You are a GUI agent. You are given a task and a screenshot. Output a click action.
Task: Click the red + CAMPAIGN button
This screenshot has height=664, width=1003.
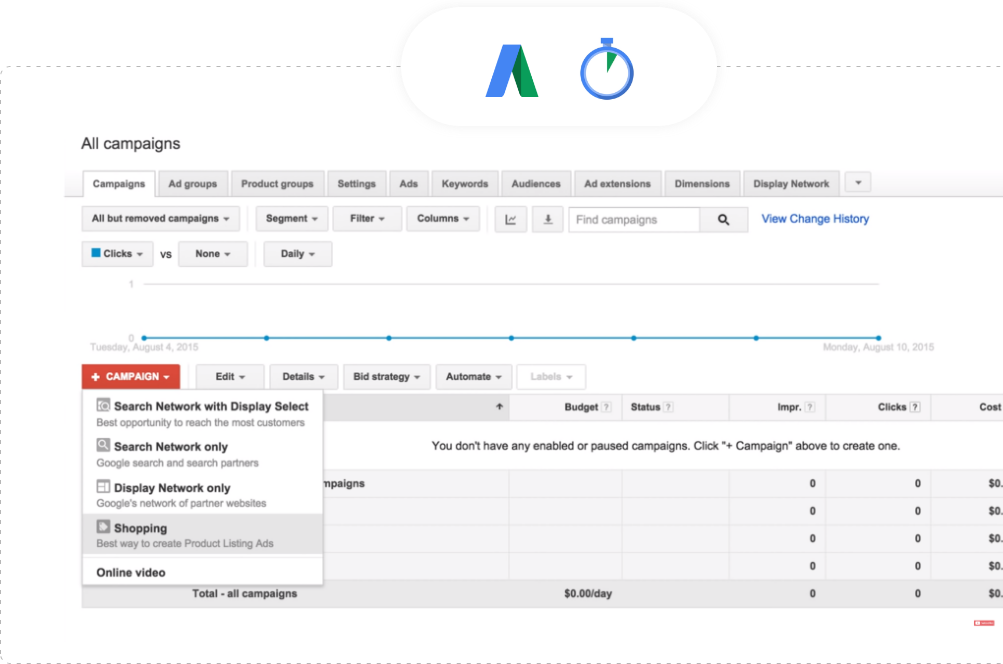point(131,377)
